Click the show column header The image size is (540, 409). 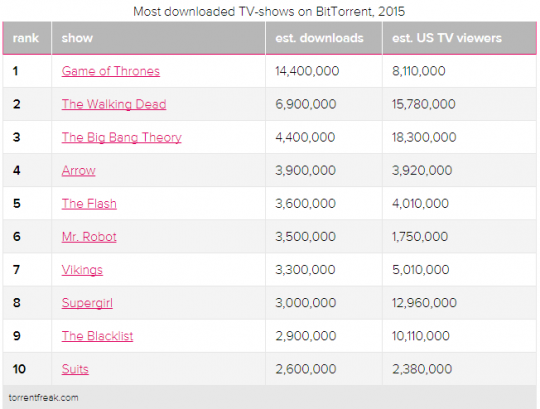point(158,38)
